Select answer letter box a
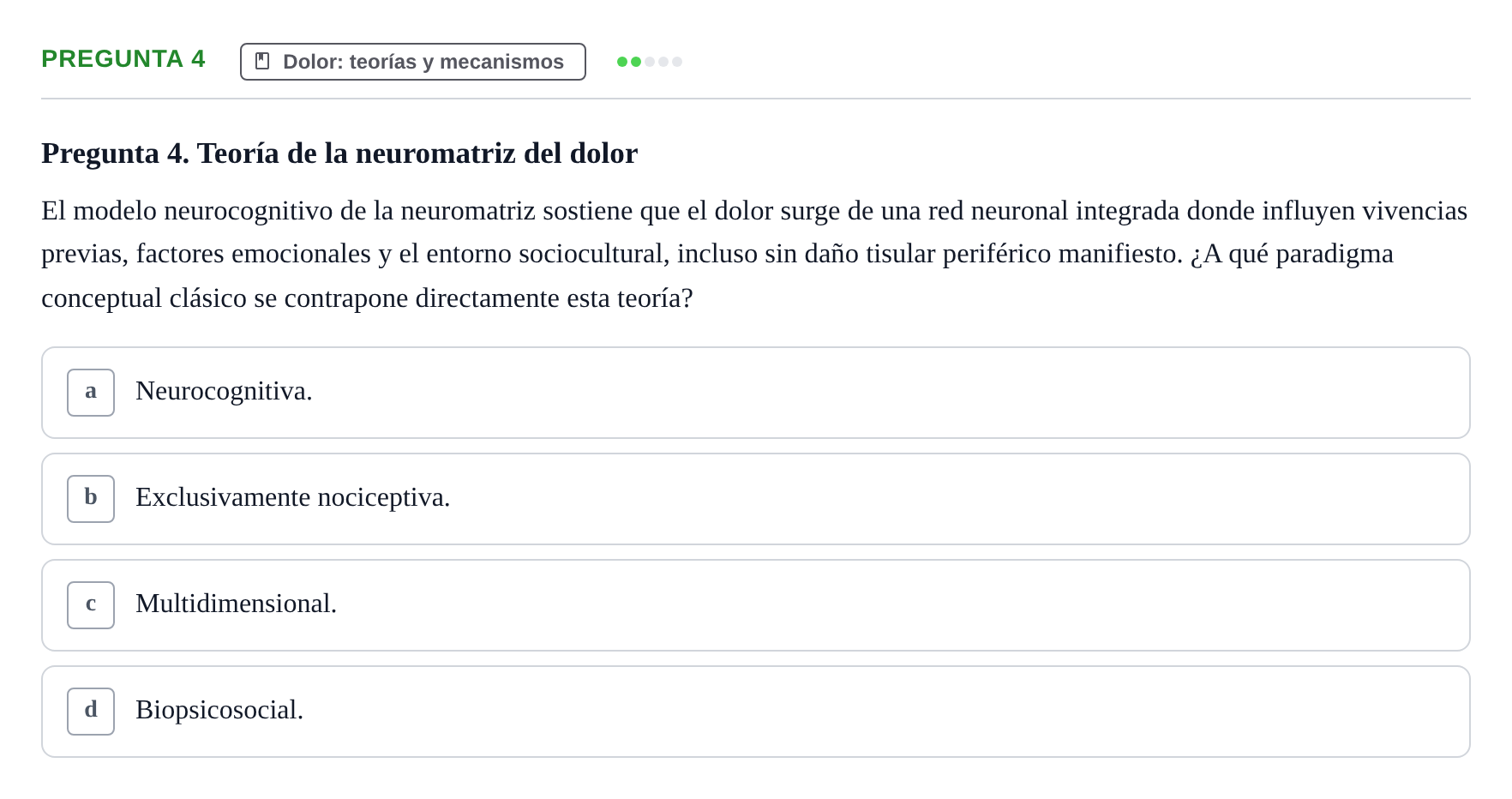This screenshot has height=799, width=1512. (x=91, y=393)
